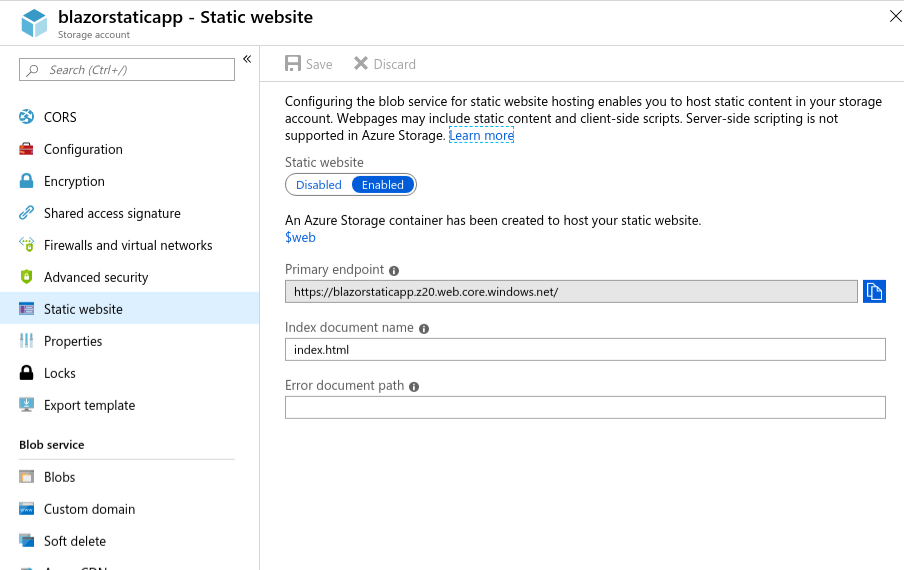Set Static website to Disabled
904x570 pixels.
click(319, 185)
